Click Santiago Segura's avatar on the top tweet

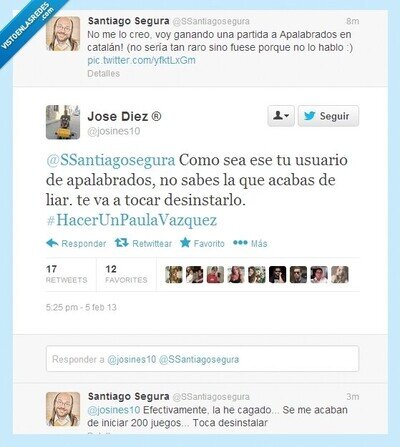click(x=63, y=34)
